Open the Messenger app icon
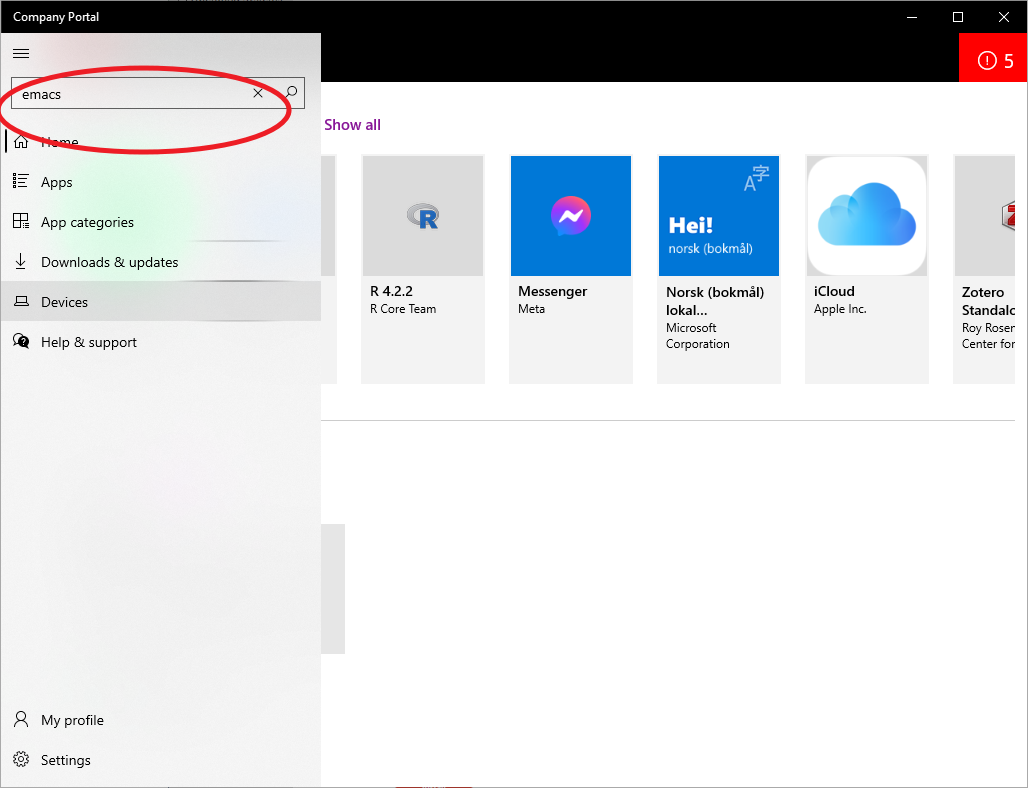1028x788 pixels. pyautogui.click(x=571, y=216)
